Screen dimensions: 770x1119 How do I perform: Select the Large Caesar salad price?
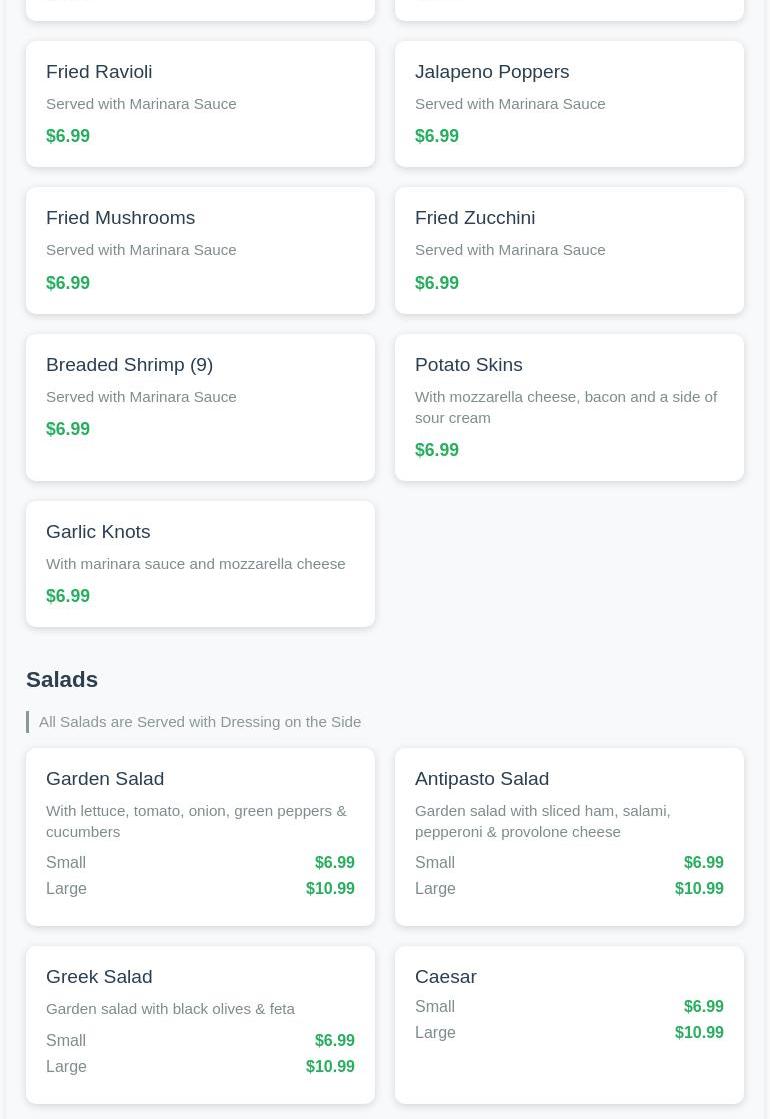pos(699,1033)
